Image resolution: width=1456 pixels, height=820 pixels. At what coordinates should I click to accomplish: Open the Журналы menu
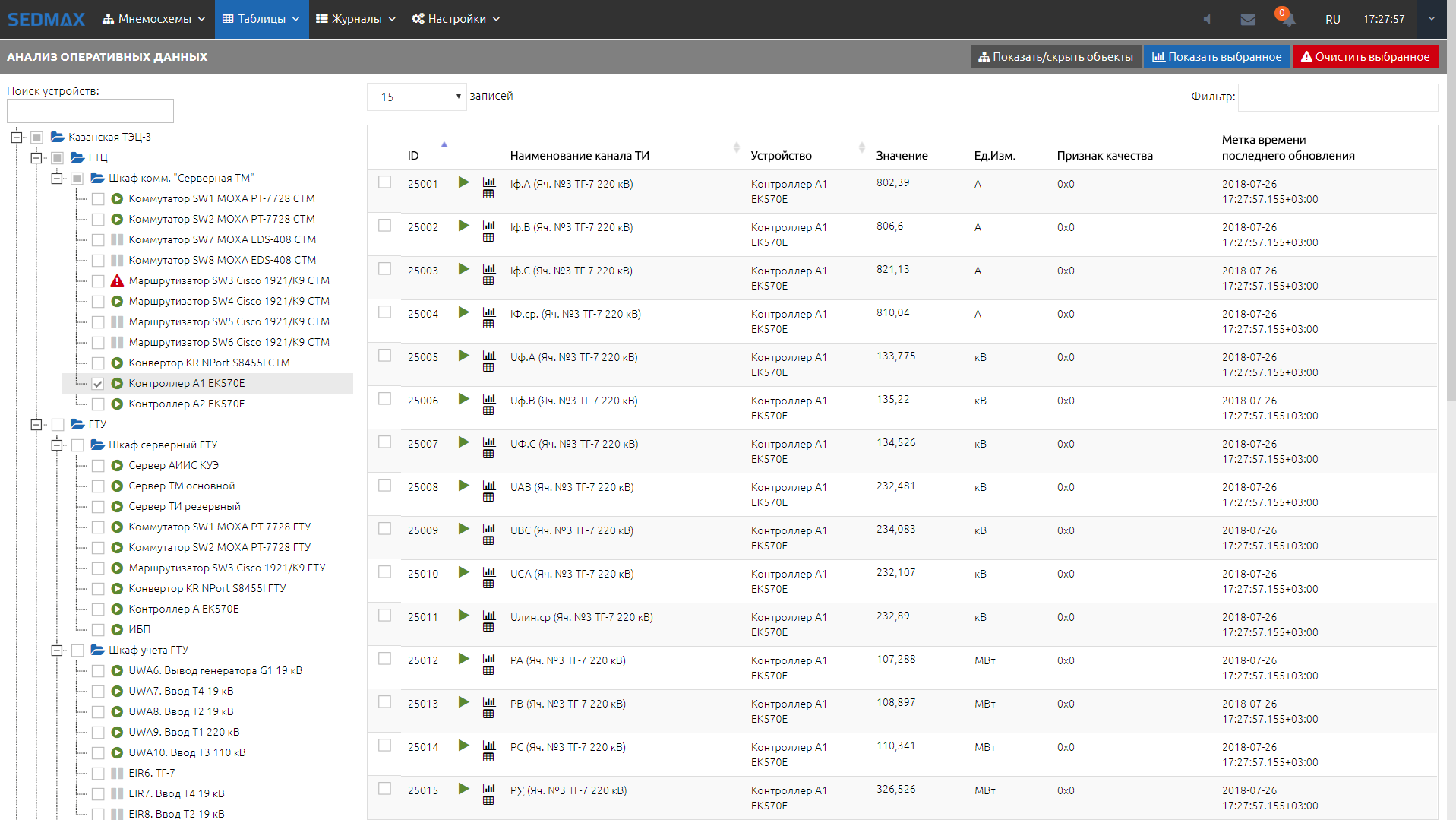[x=355, y=19]
